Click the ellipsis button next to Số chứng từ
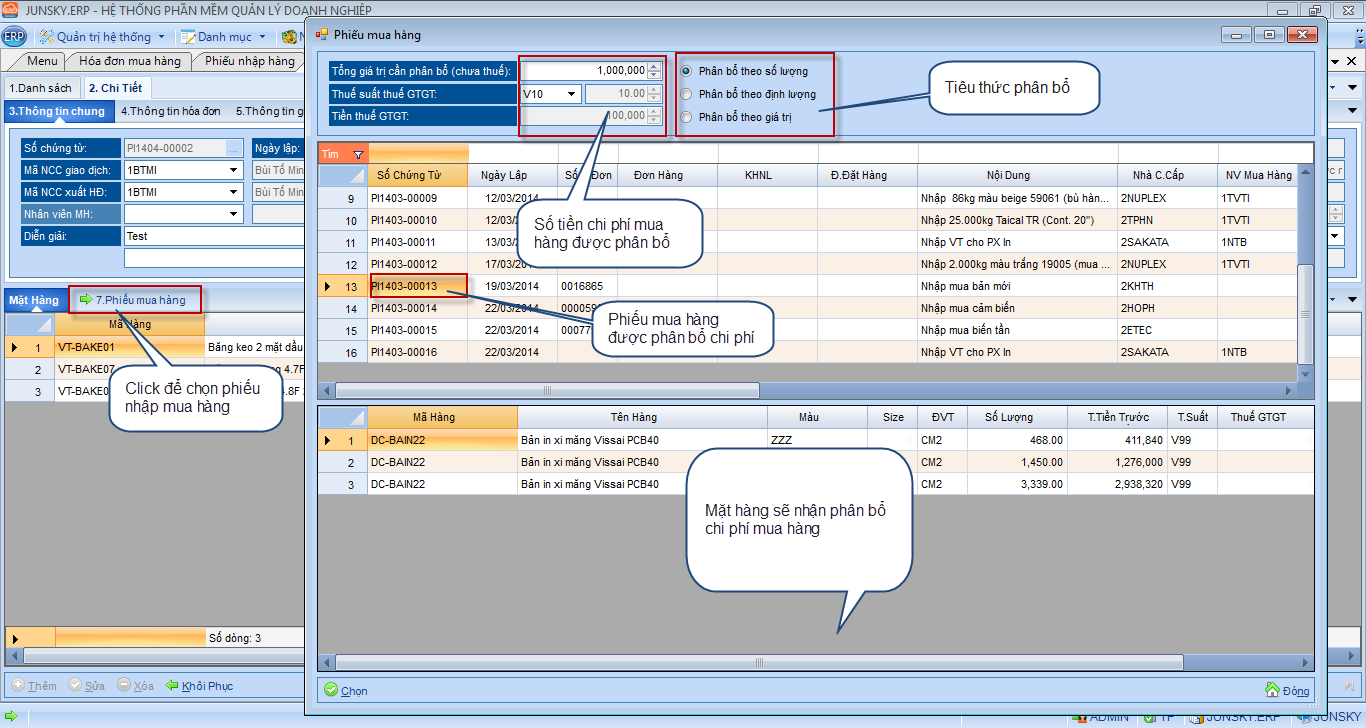Image resolution: width=1366 pixels, height=728 pixels. click(x=234, y=148)
